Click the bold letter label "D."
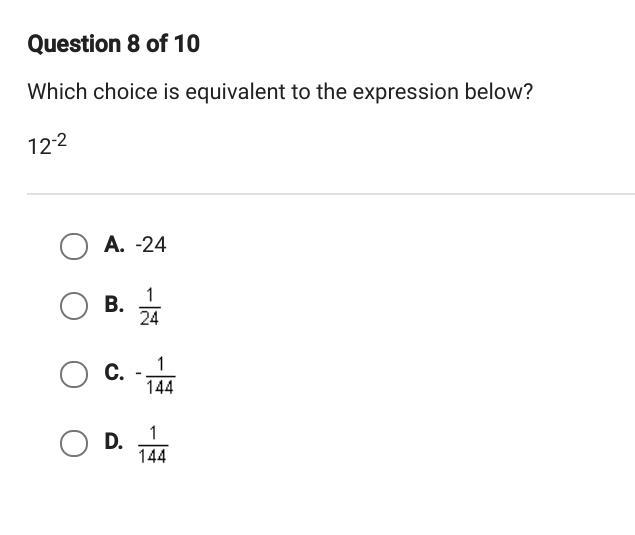This screenshot has width=635, height=535. coord(114,441)
